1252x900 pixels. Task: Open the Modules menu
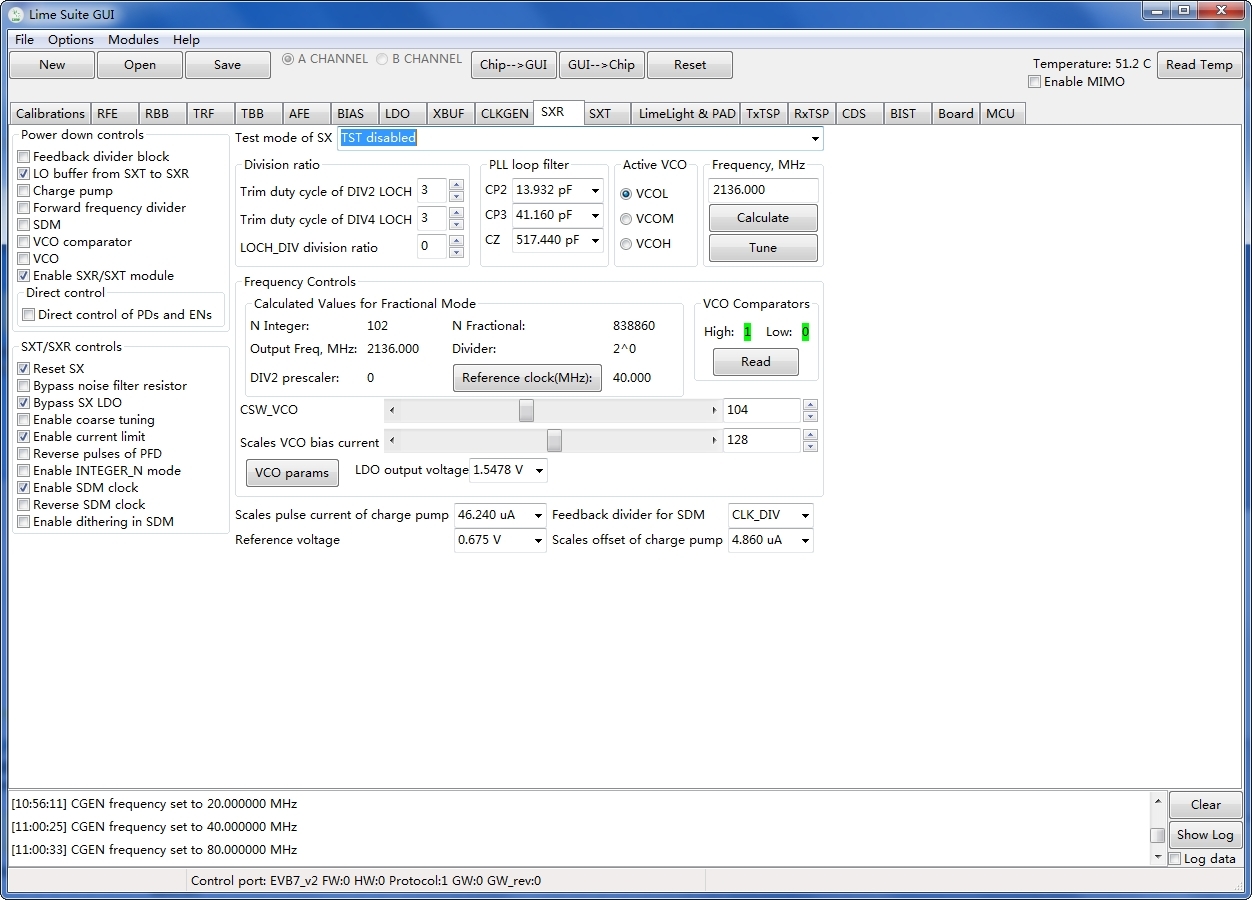133,40
